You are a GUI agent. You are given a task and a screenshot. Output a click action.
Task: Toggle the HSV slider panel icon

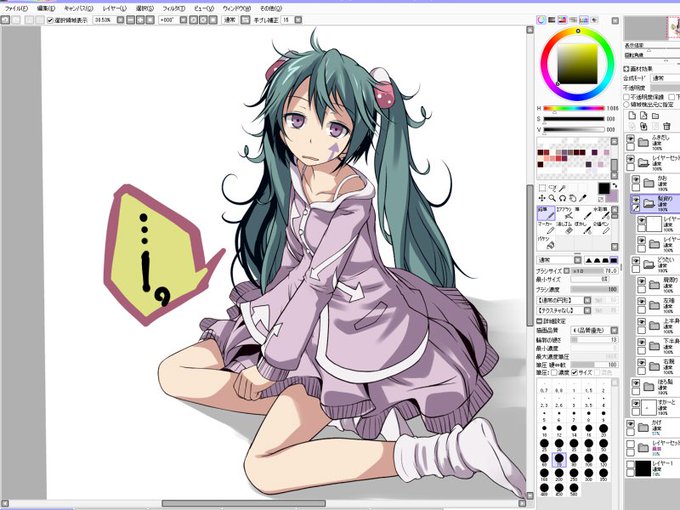click(x=562, y=20)
